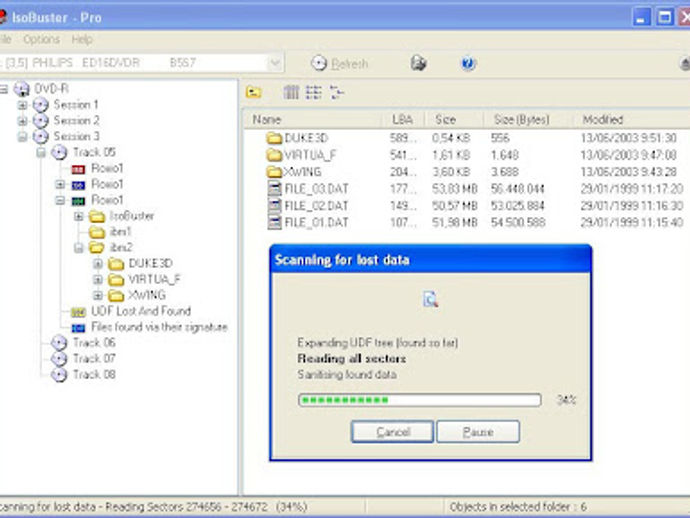Collapse the ibis2 folder node
690x518 pixels.
(x=78, y=248)
